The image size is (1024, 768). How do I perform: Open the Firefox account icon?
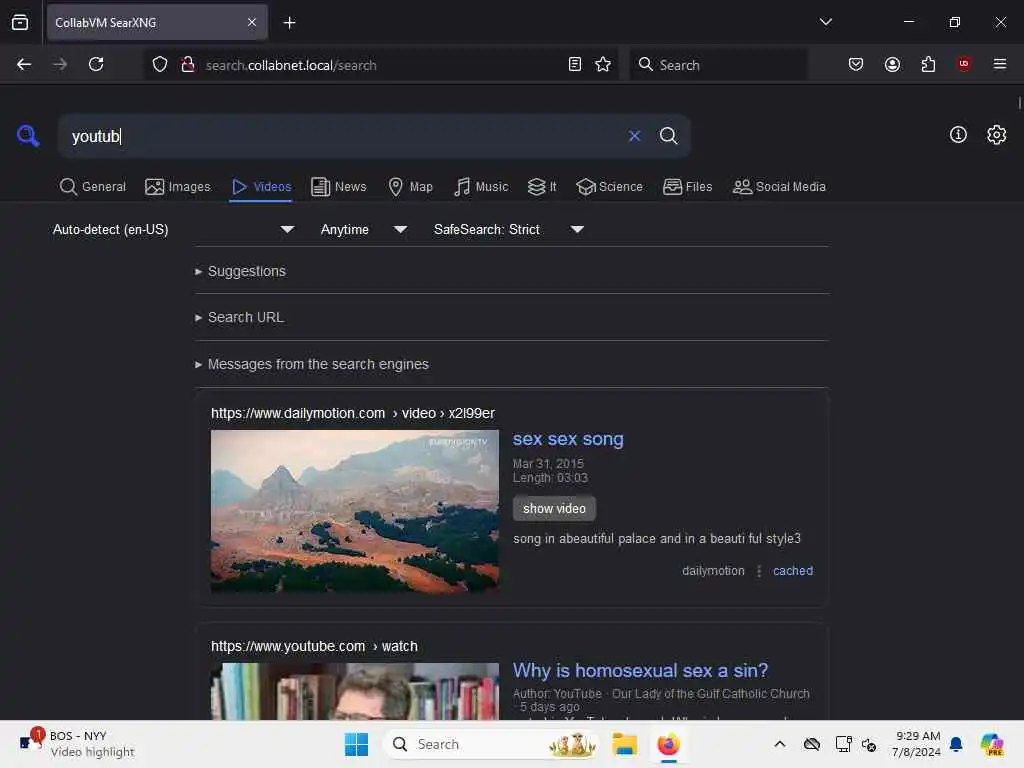pos(892,64)
